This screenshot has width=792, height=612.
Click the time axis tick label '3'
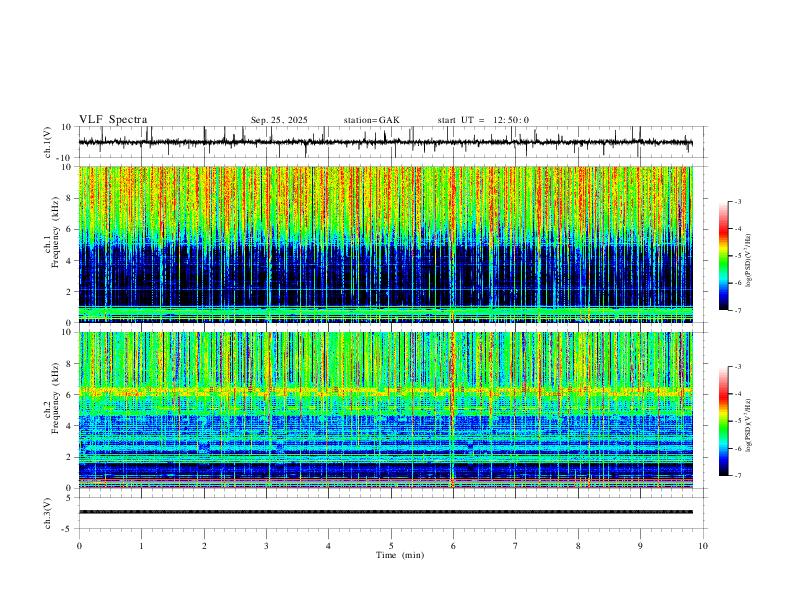(266, 546)
